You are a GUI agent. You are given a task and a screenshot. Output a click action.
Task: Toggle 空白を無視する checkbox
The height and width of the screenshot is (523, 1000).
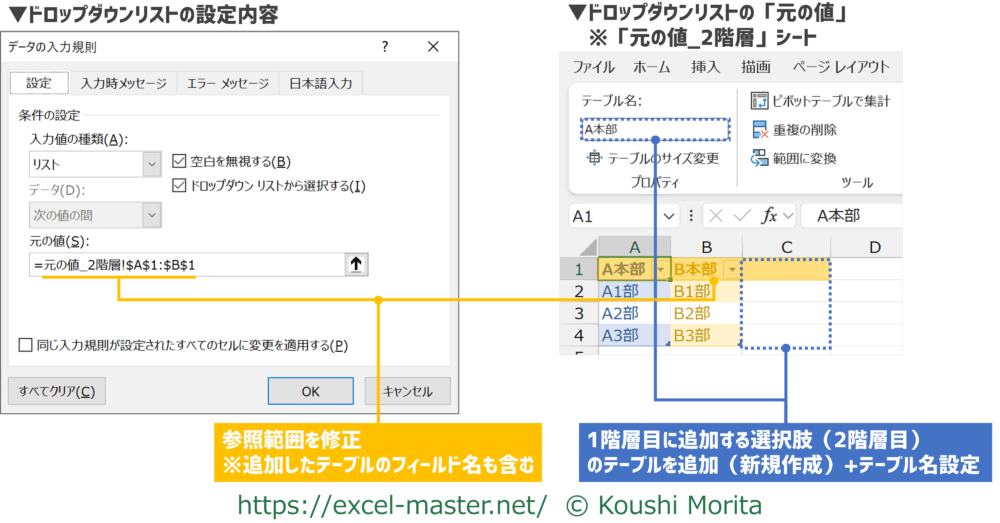click(x=180, y=161)
